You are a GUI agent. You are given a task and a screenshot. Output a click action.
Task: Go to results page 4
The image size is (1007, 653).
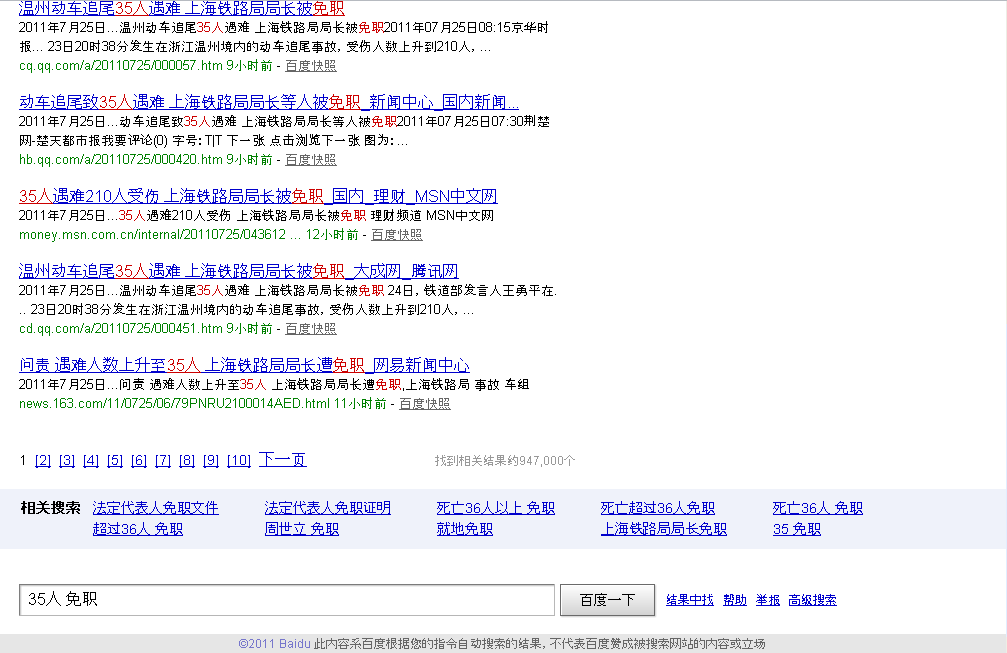(x=91, y=460)
